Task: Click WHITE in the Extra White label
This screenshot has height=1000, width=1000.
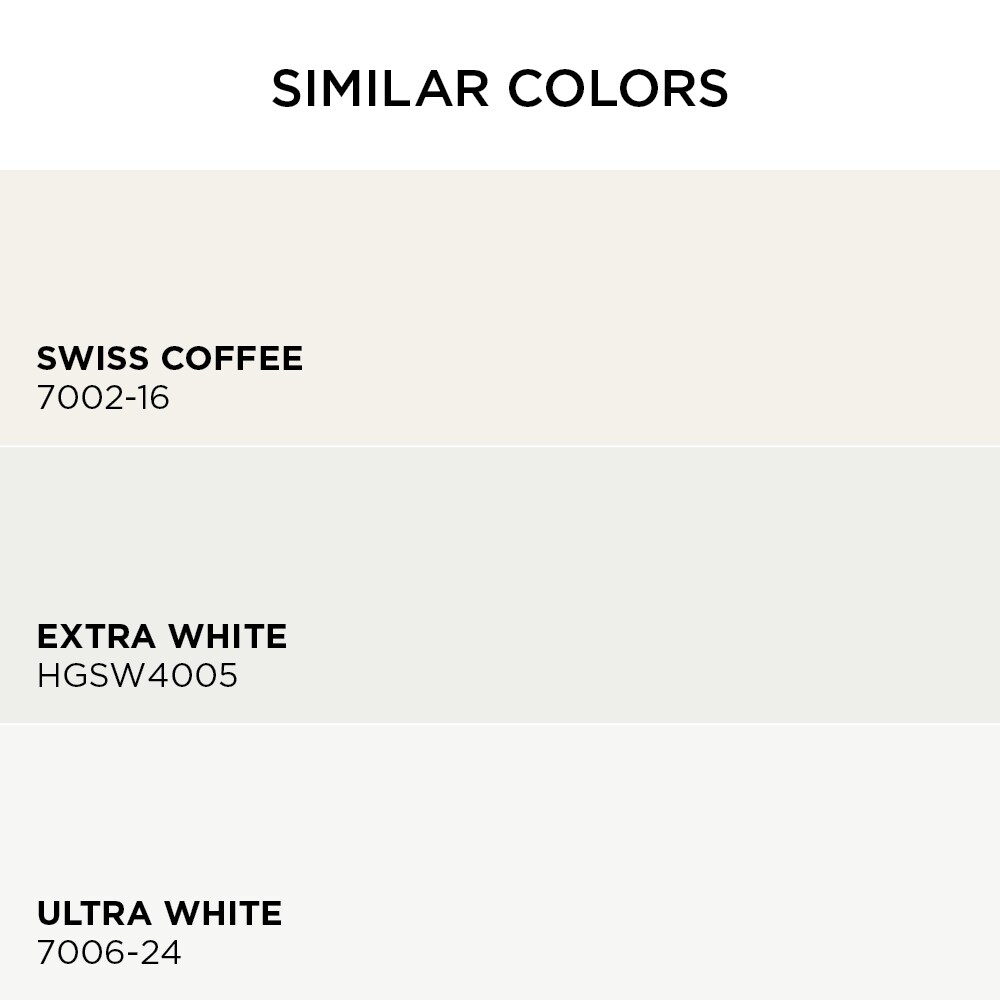Action: (228, 636)
